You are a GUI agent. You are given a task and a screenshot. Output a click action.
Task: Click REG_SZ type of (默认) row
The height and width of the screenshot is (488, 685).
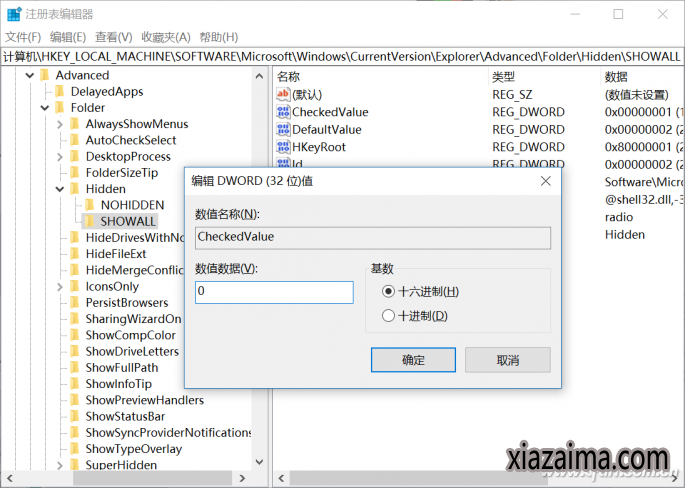[512, 95]
